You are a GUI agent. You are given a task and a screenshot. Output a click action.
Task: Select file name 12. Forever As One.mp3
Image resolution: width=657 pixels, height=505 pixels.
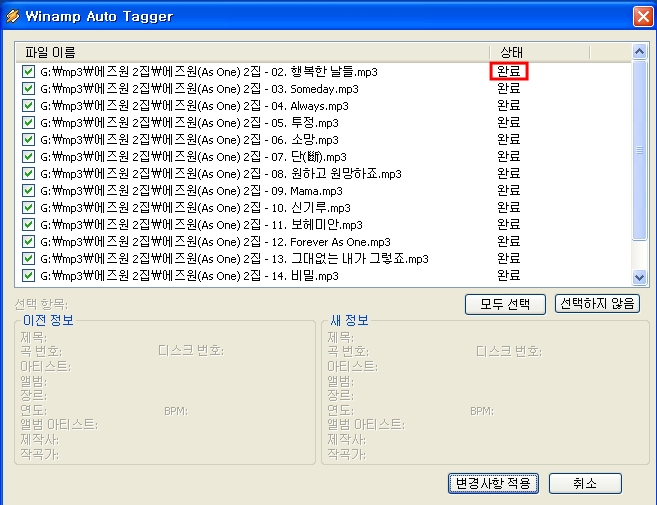pos(215,242)
